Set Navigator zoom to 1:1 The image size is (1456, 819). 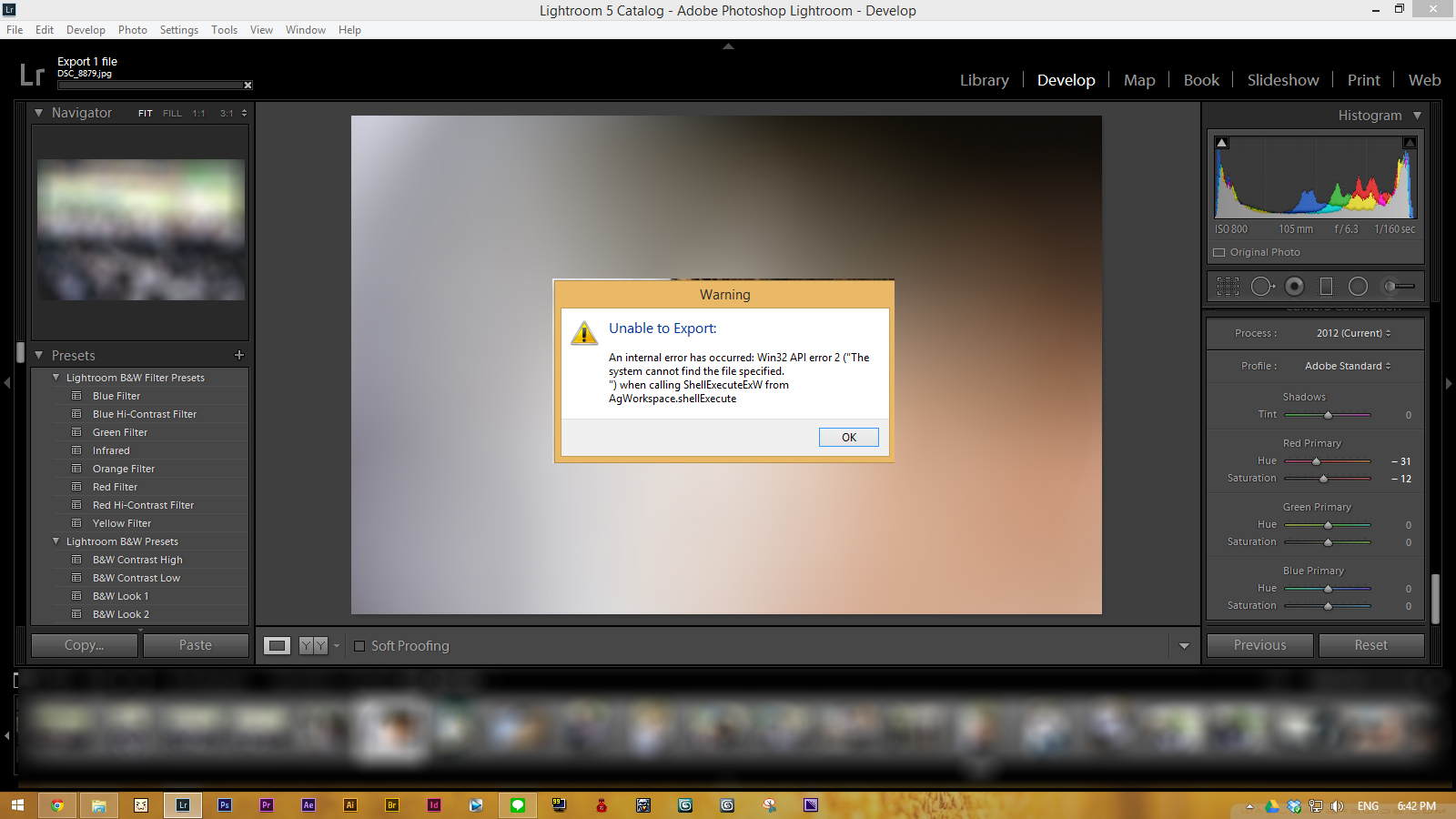coord(198,114)
